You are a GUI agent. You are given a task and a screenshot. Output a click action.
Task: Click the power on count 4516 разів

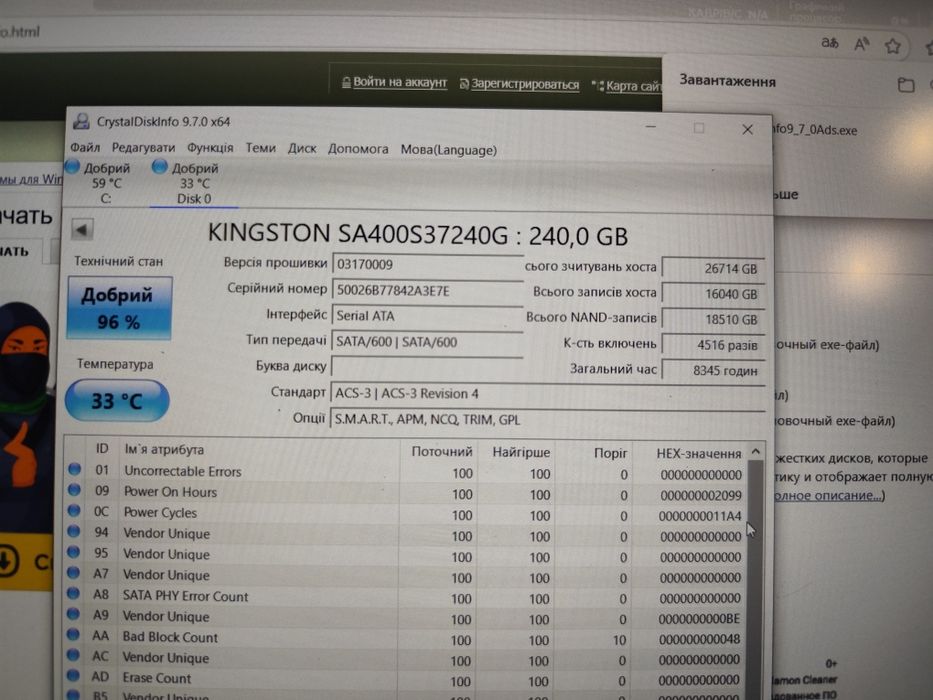(713, 345)
